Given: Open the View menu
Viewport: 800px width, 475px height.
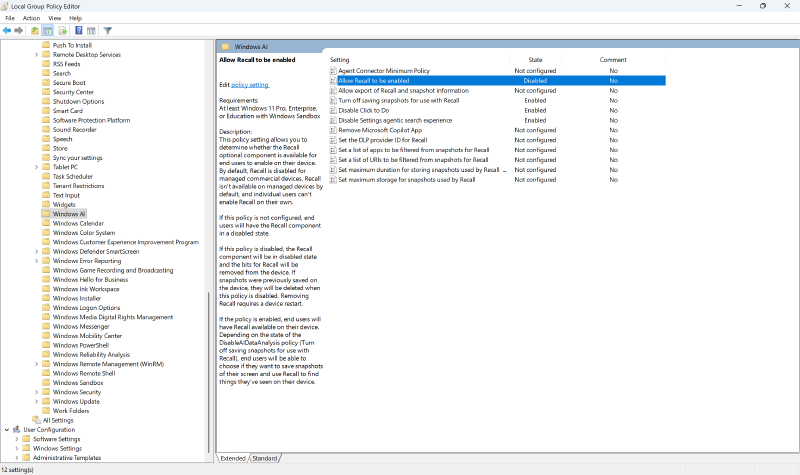Looking at the screenshot, I should click(55, 18).
